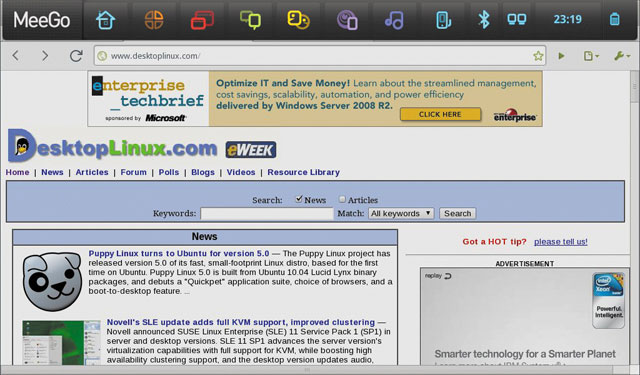Open the page menu dropdown icon
This screenshot has height=375, width=640.
(x=591, y=56)
